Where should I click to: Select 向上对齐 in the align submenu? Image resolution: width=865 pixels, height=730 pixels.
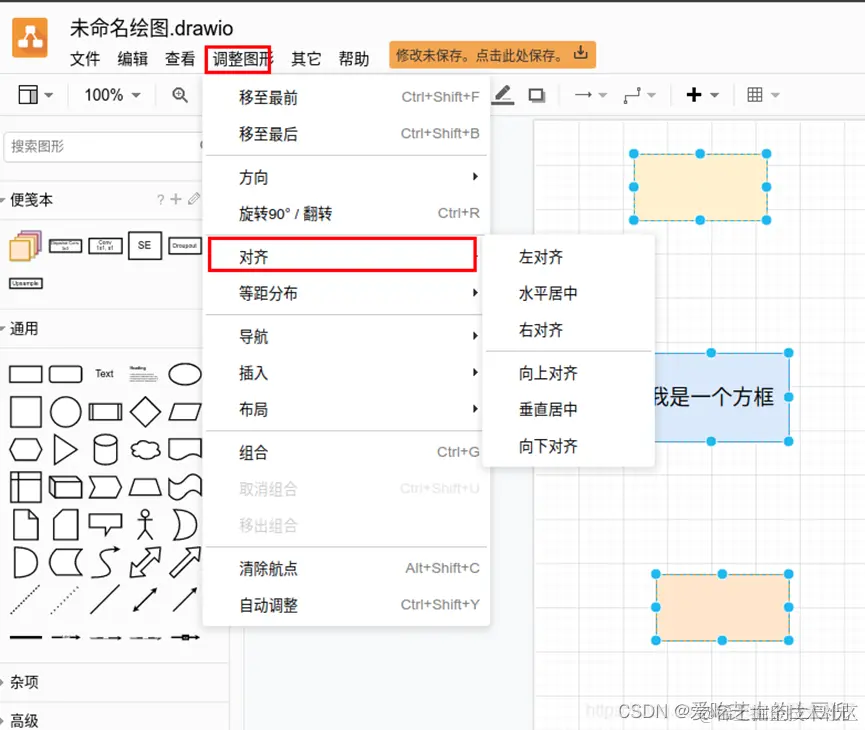coord(569,373)
